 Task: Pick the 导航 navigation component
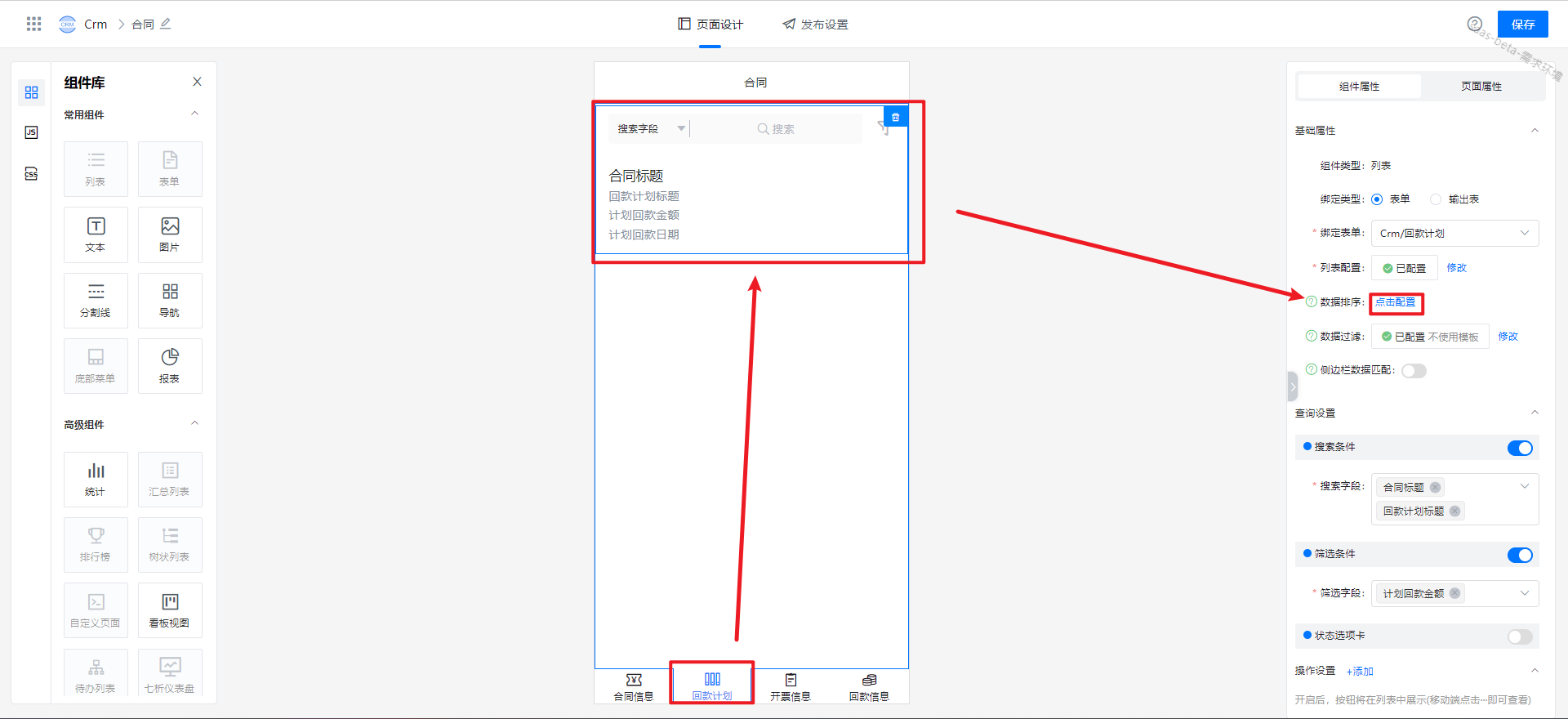(170, 301)
